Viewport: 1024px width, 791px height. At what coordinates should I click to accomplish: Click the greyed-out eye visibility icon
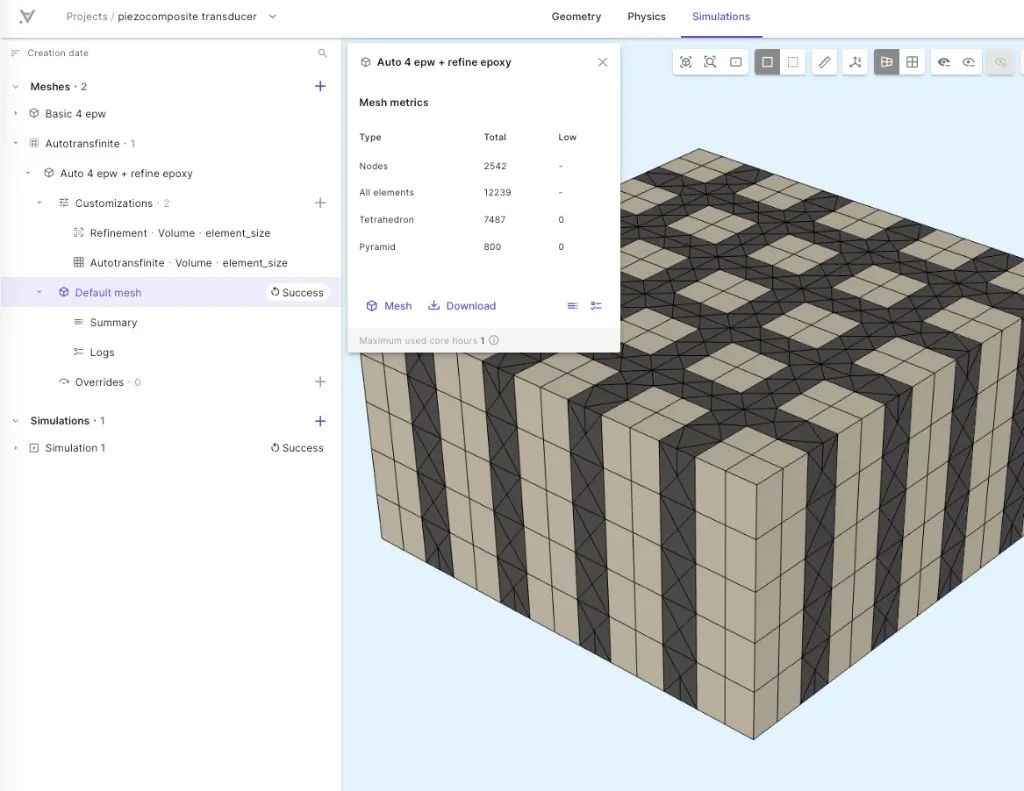tap(1000, 62)
